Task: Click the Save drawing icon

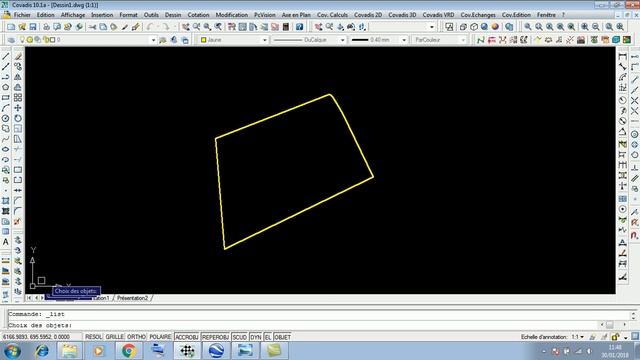Action: (33, 27)
